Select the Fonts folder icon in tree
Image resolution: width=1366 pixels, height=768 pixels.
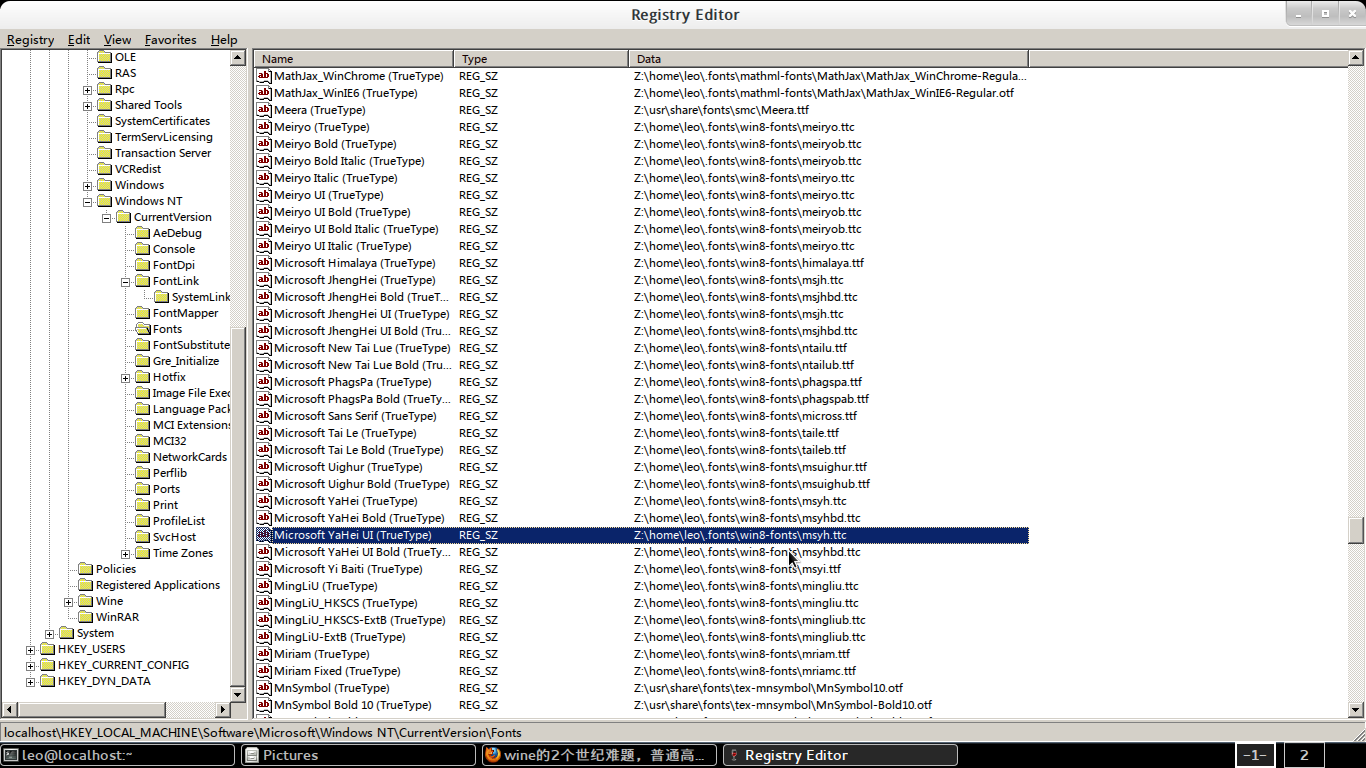tap(142, 329)
